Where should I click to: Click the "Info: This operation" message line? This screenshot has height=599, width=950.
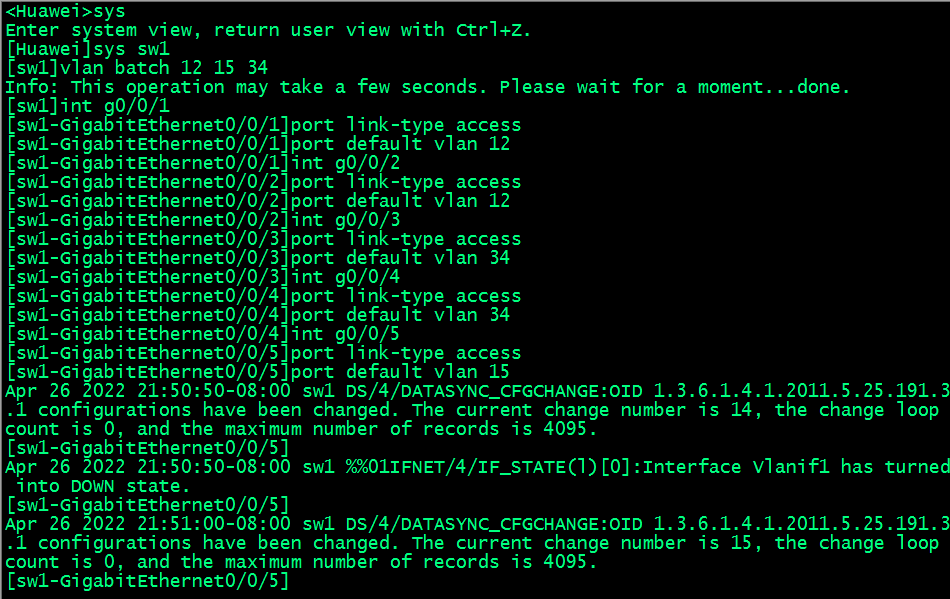(x=427, y=87)
